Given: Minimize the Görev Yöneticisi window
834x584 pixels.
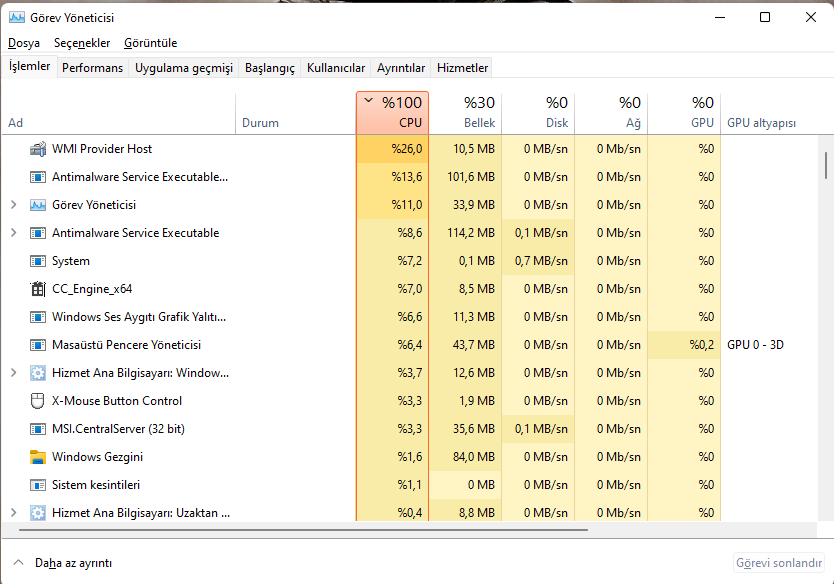Looking at the screenshot, I should click(x=720, y=18).
